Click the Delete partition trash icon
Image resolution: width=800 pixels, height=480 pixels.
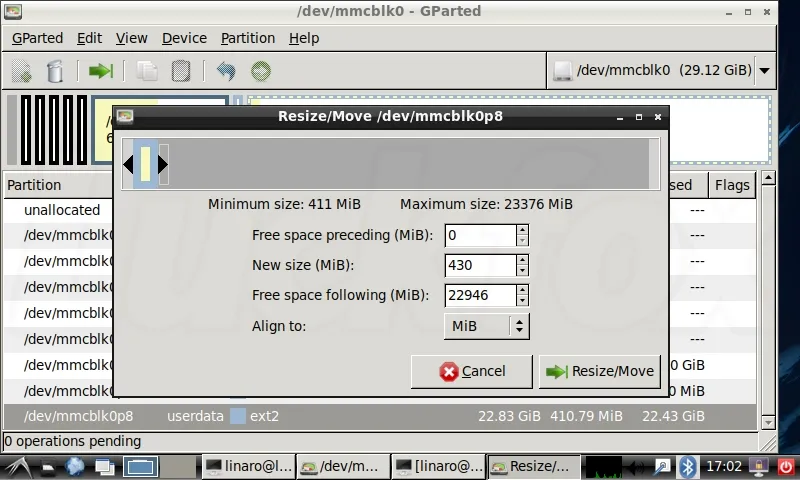pyautogui.click(x=55, y=71)
